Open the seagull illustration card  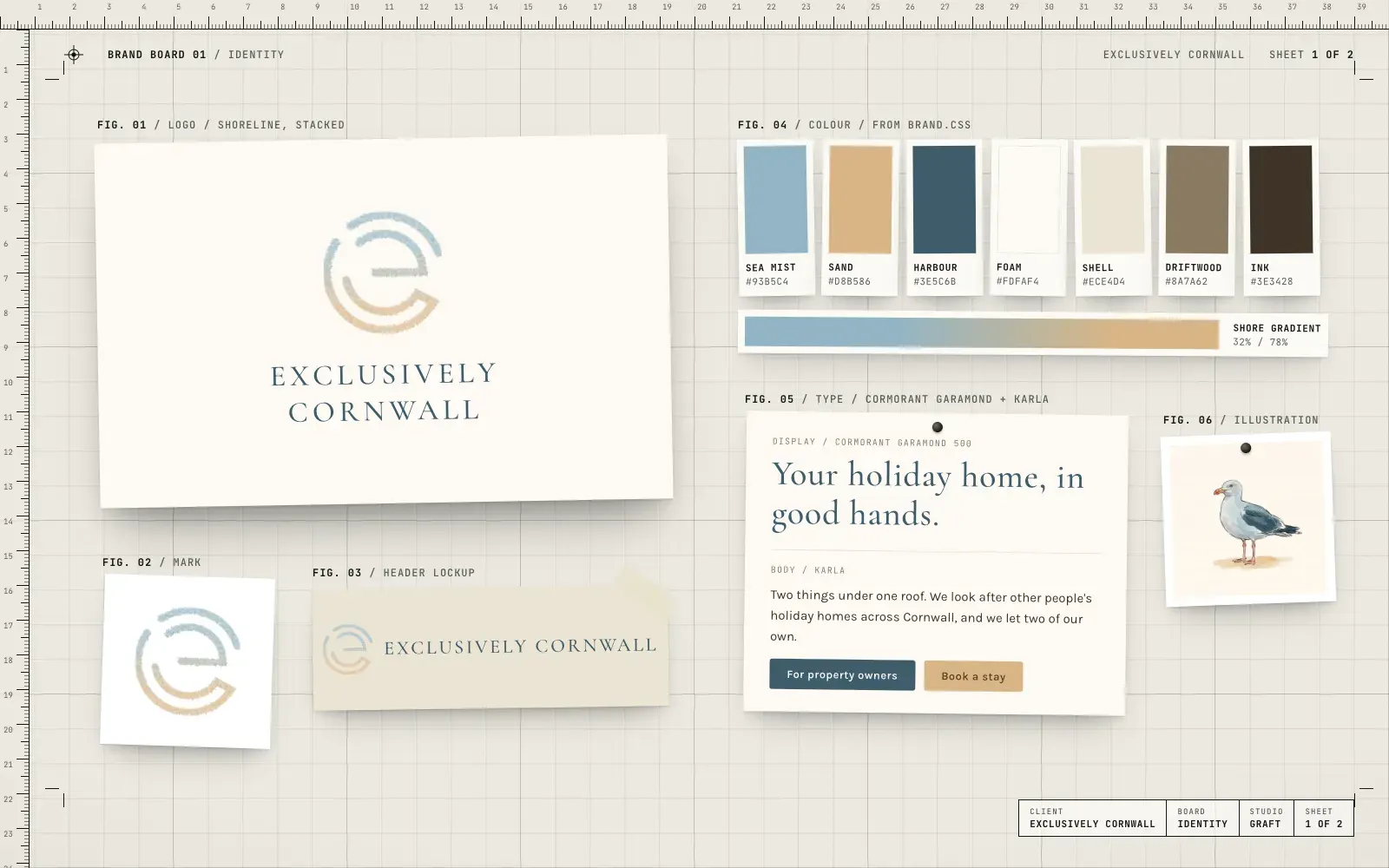pyautogui.click(x=1248, y=520)
